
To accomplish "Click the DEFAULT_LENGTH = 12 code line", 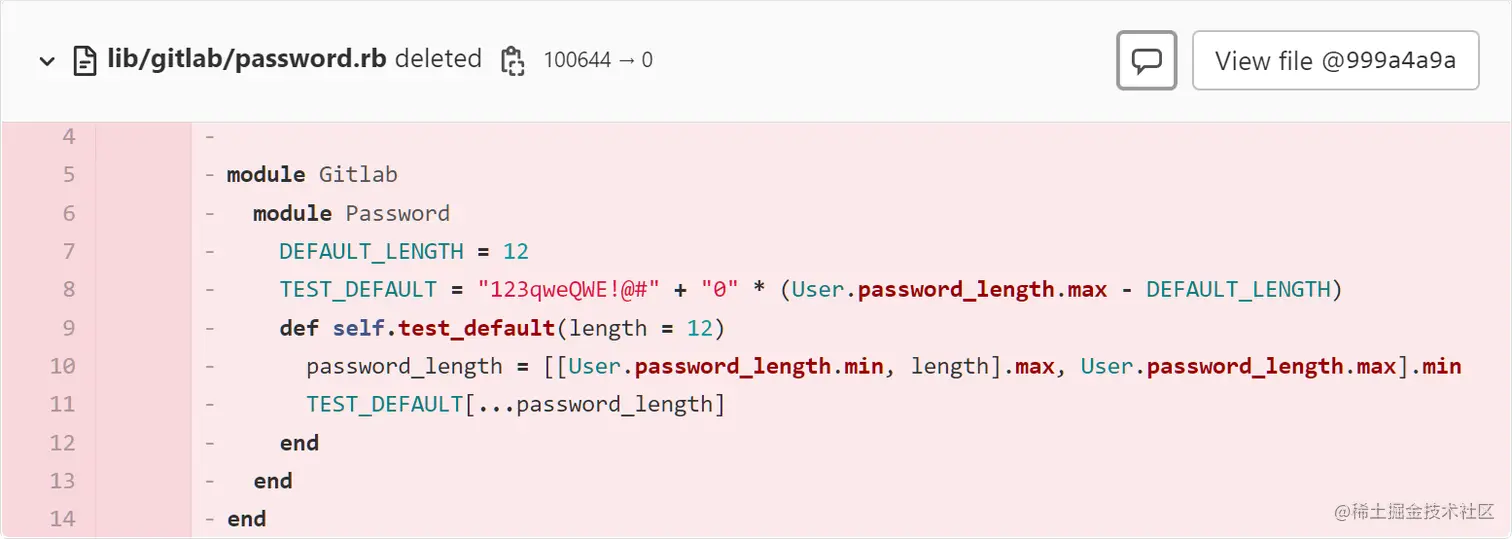I will pyautogui.click(x=404, y=251).
